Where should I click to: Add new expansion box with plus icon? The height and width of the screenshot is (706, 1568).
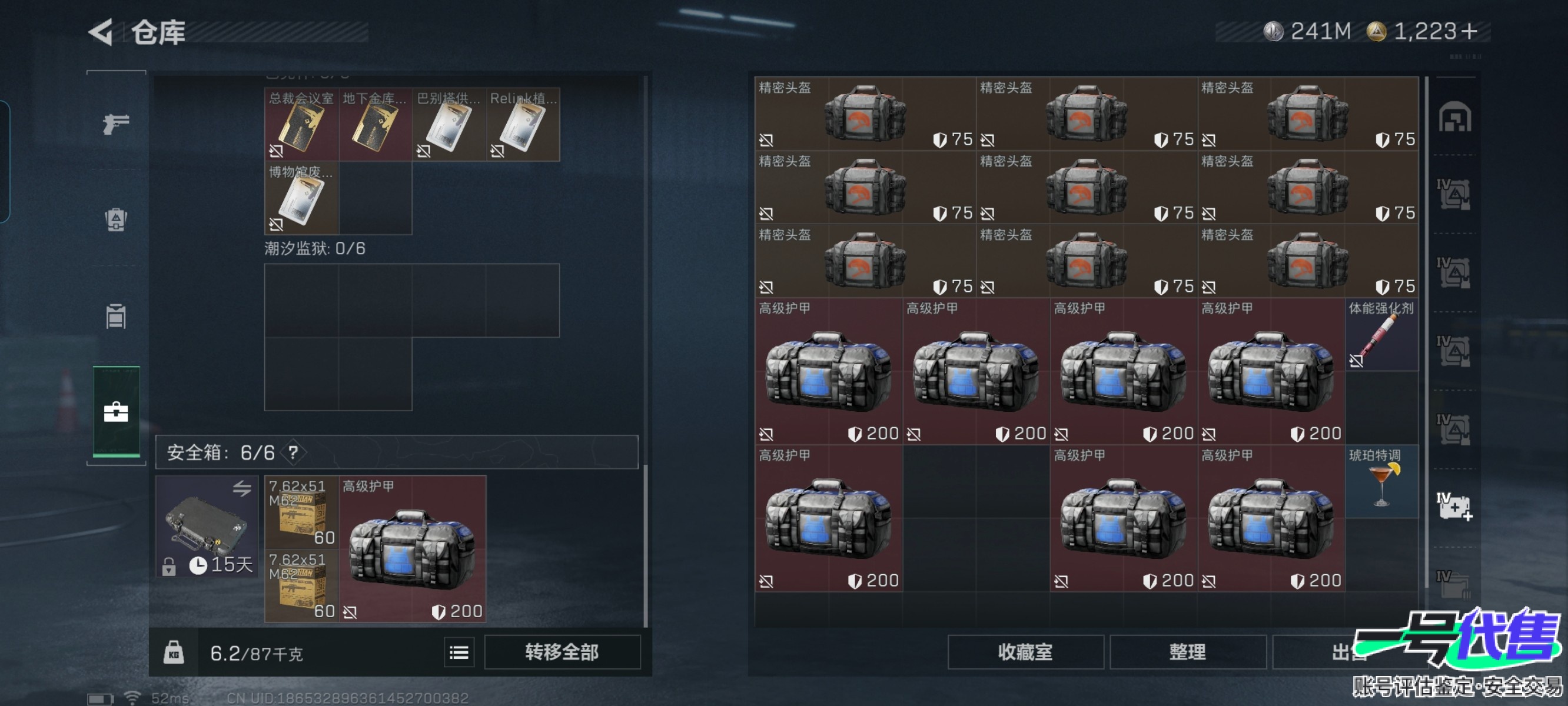tap(1454, 507)
